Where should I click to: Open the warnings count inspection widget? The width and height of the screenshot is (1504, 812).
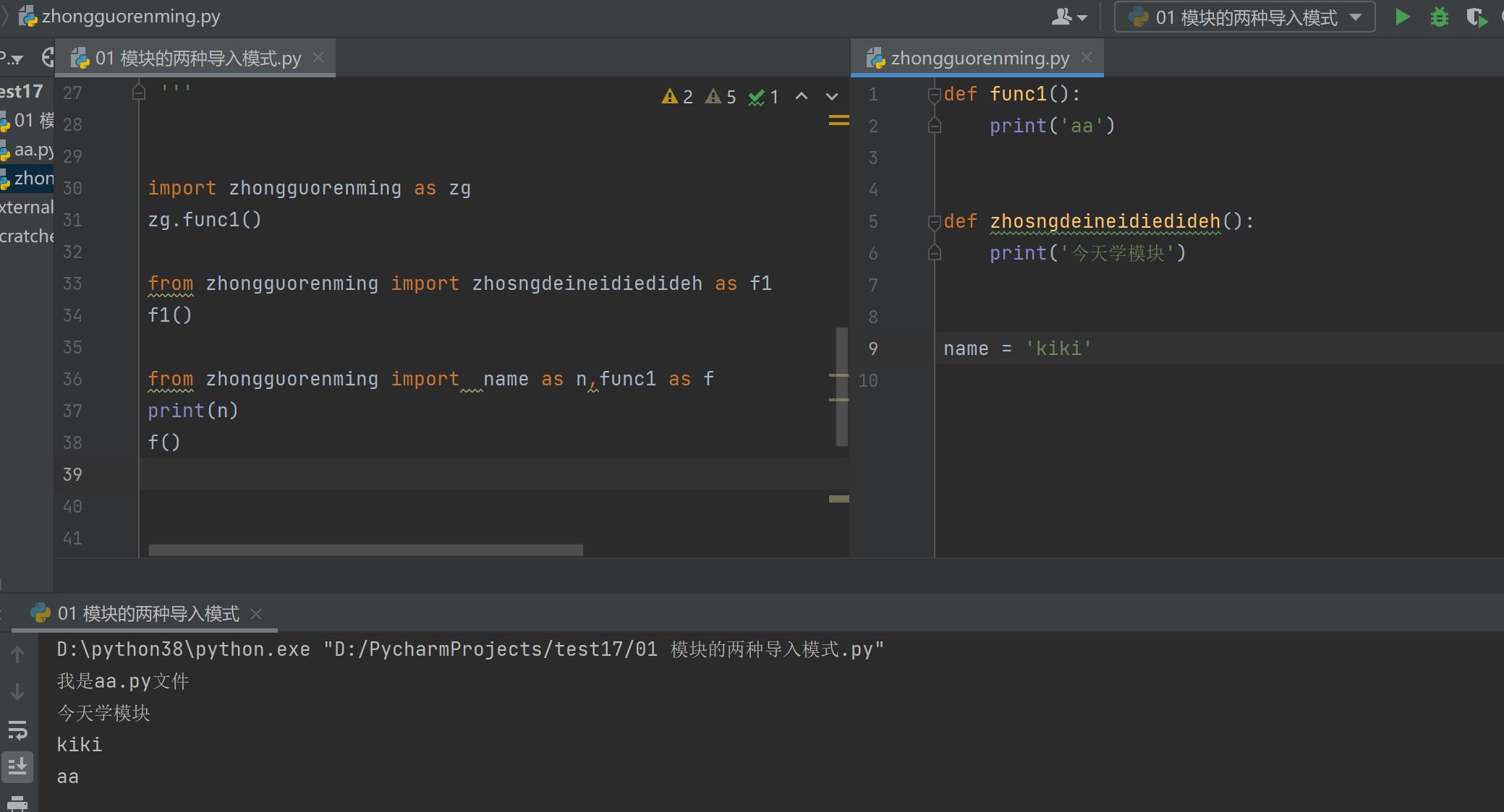[677, 96]
